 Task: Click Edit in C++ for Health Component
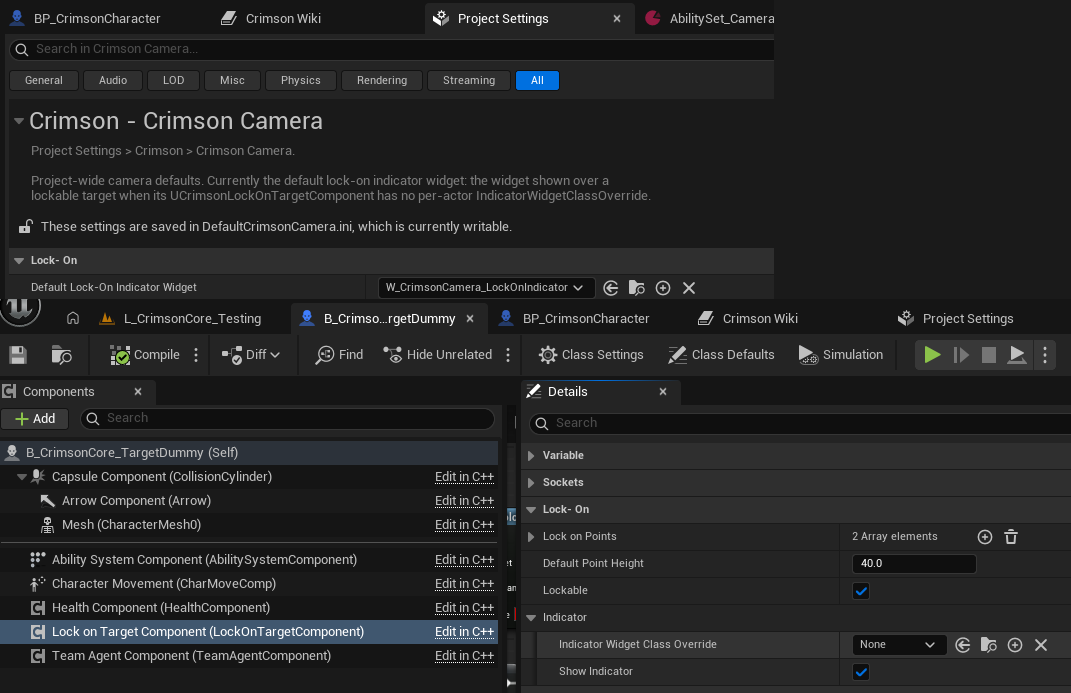tap(464, 608)
